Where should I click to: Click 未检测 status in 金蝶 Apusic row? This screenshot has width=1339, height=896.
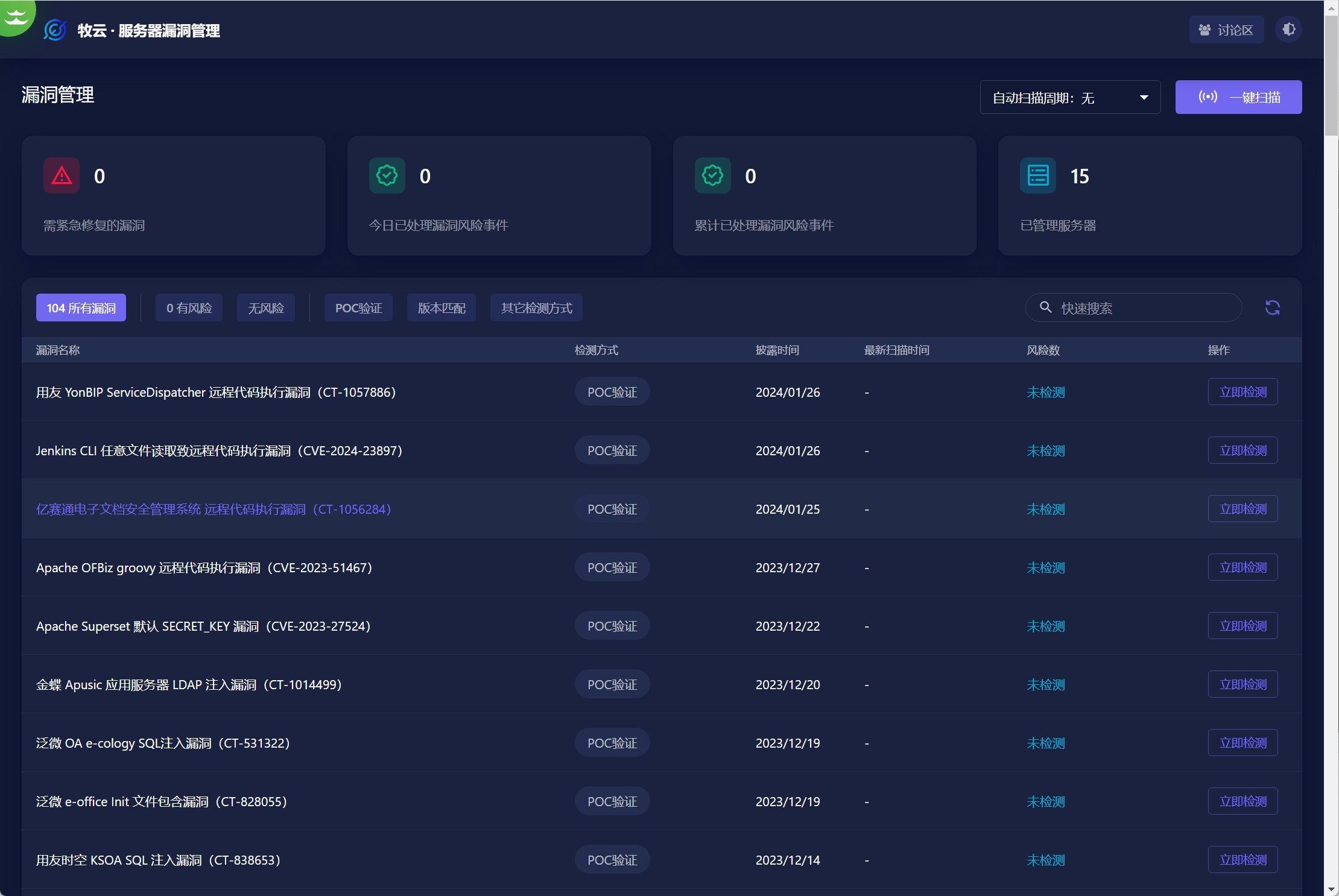pos(1046,685)
